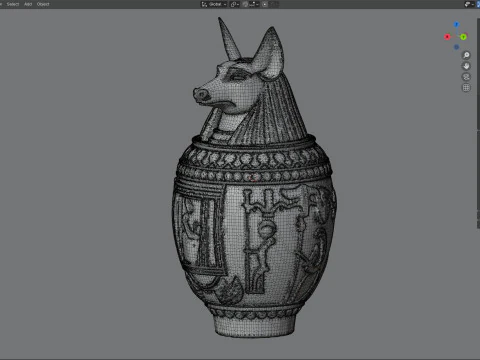
Task: Toggle the camera view button
Action: coord(466,77)
